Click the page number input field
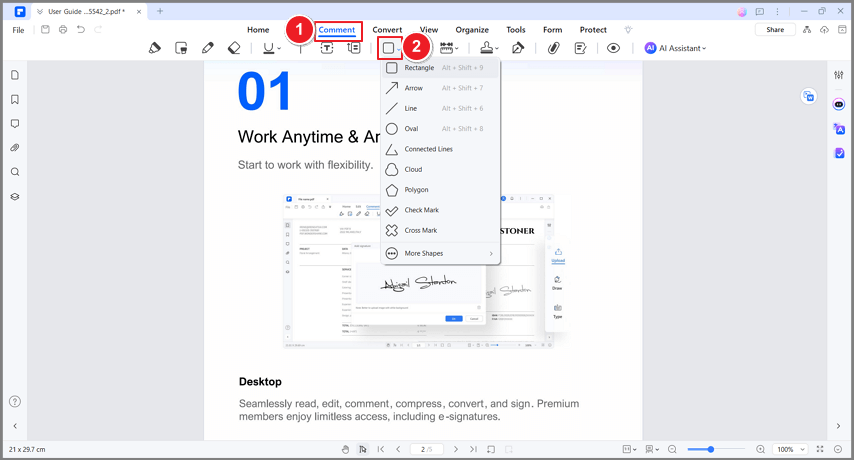This screenshot has height=460, width=854. 426,450
